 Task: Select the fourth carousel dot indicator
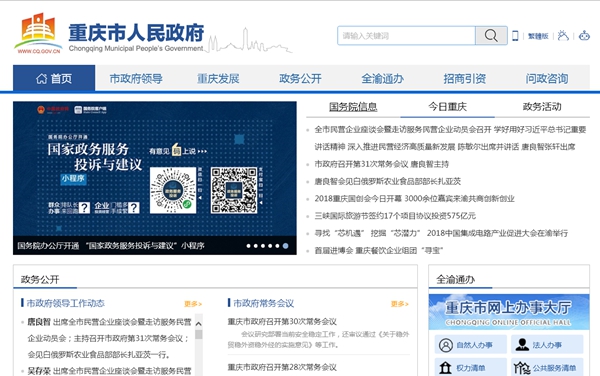pyautogui.click(x=270, y=246)
